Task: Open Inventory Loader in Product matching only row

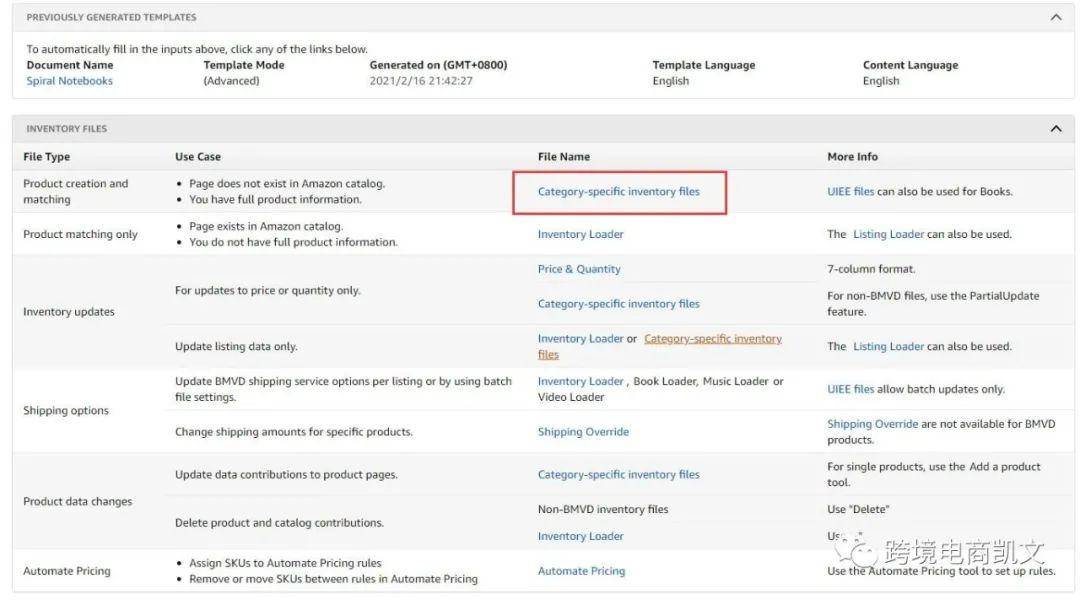Action: click(580, 235)
